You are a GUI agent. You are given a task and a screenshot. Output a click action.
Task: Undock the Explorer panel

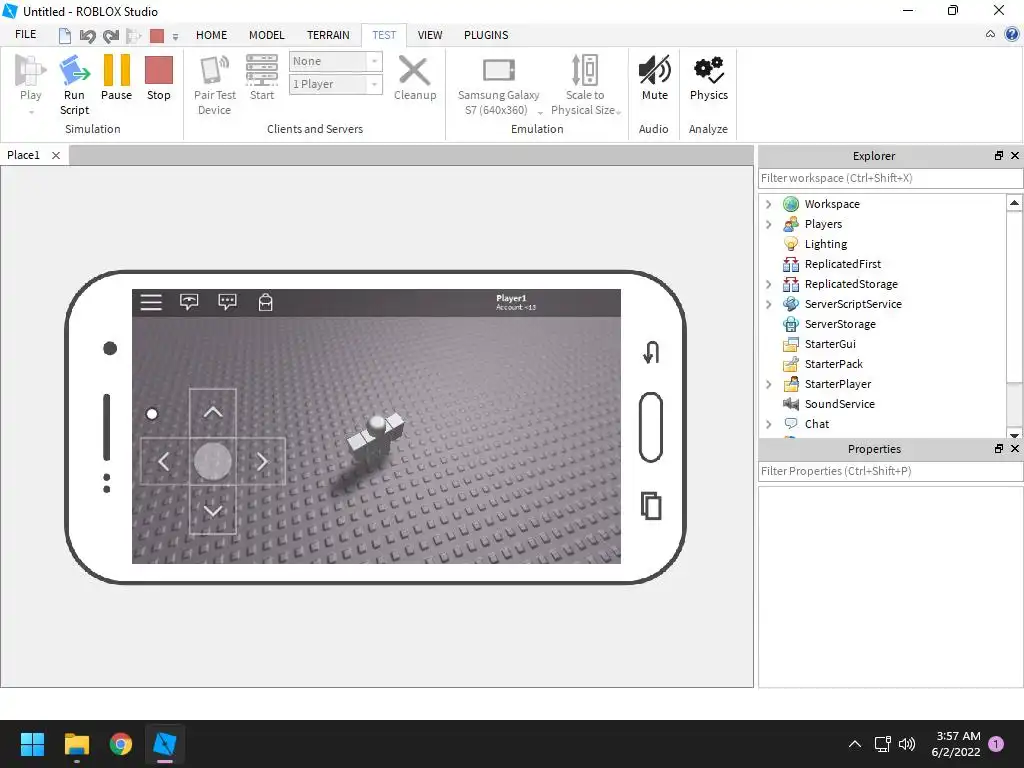[999, 155]
